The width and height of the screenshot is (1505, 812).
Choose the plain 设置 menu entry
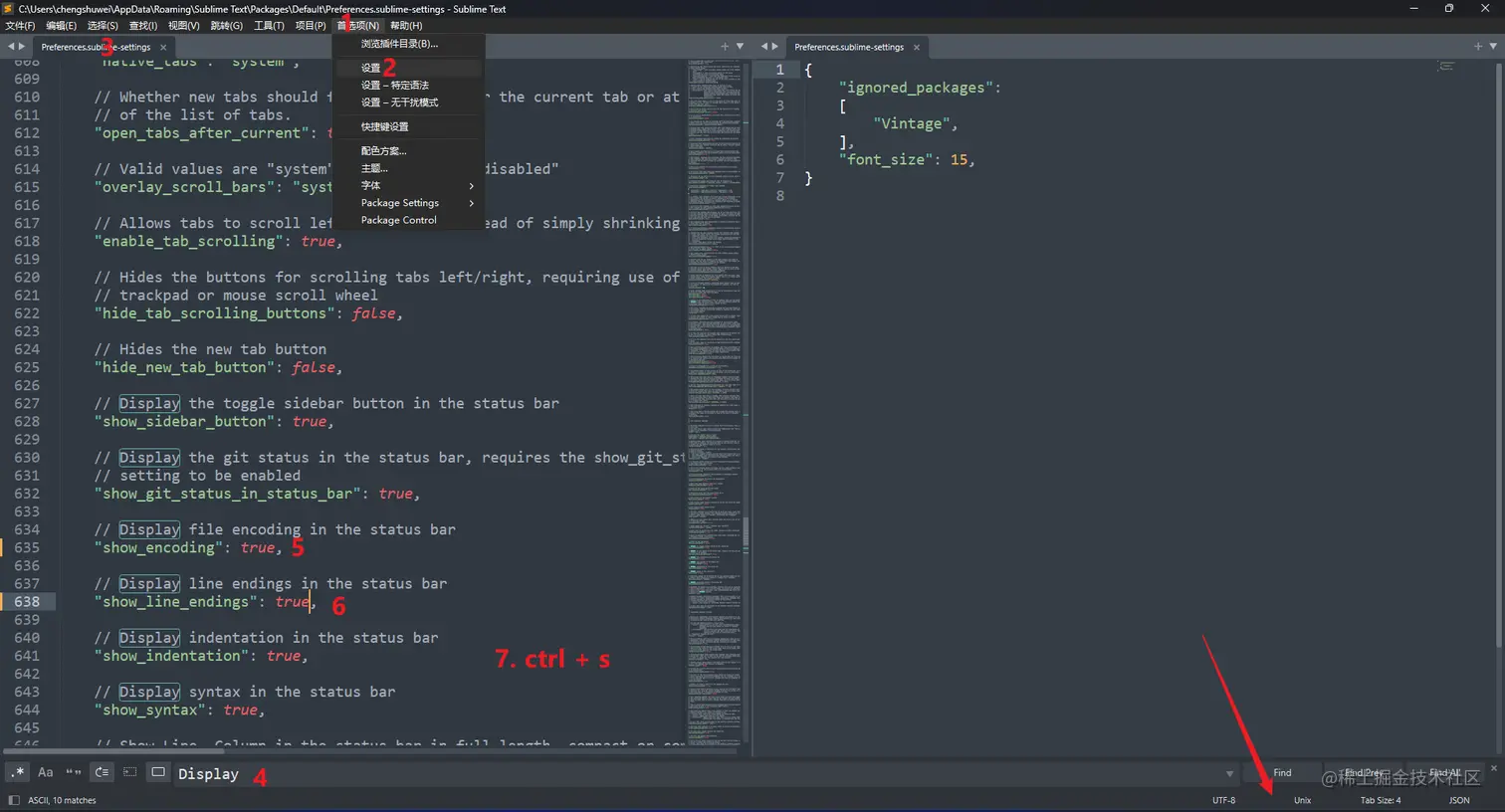tap(408, 68)
